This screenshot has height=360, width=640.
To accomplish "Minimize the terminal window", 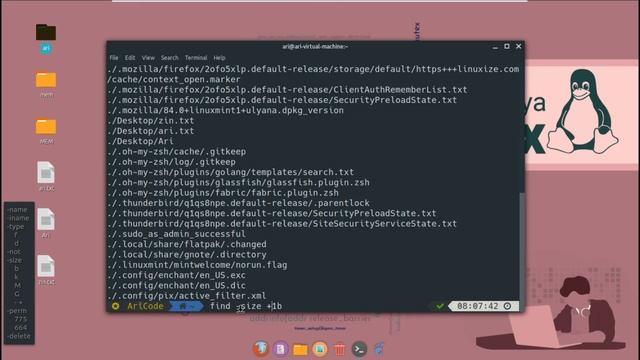I will [x=495, y=47].
